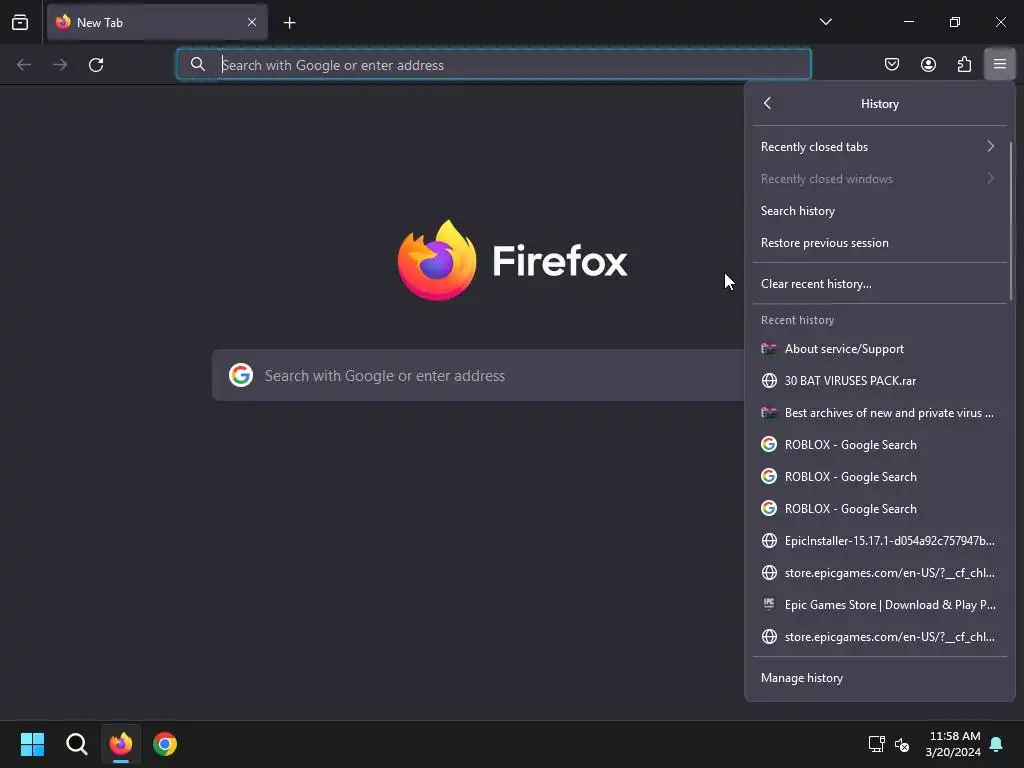Open the taskbar clock and date
Image resolution: width=1024 pixels, height=768 pixels.
pos(953,744)
